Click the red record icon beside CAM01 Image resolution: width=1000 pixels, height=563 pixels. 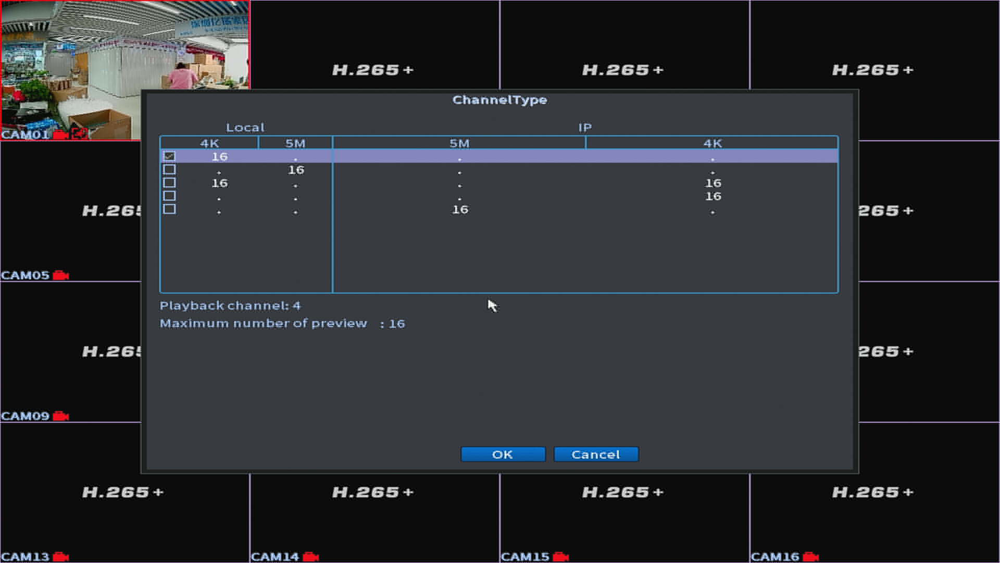(60, 134)
